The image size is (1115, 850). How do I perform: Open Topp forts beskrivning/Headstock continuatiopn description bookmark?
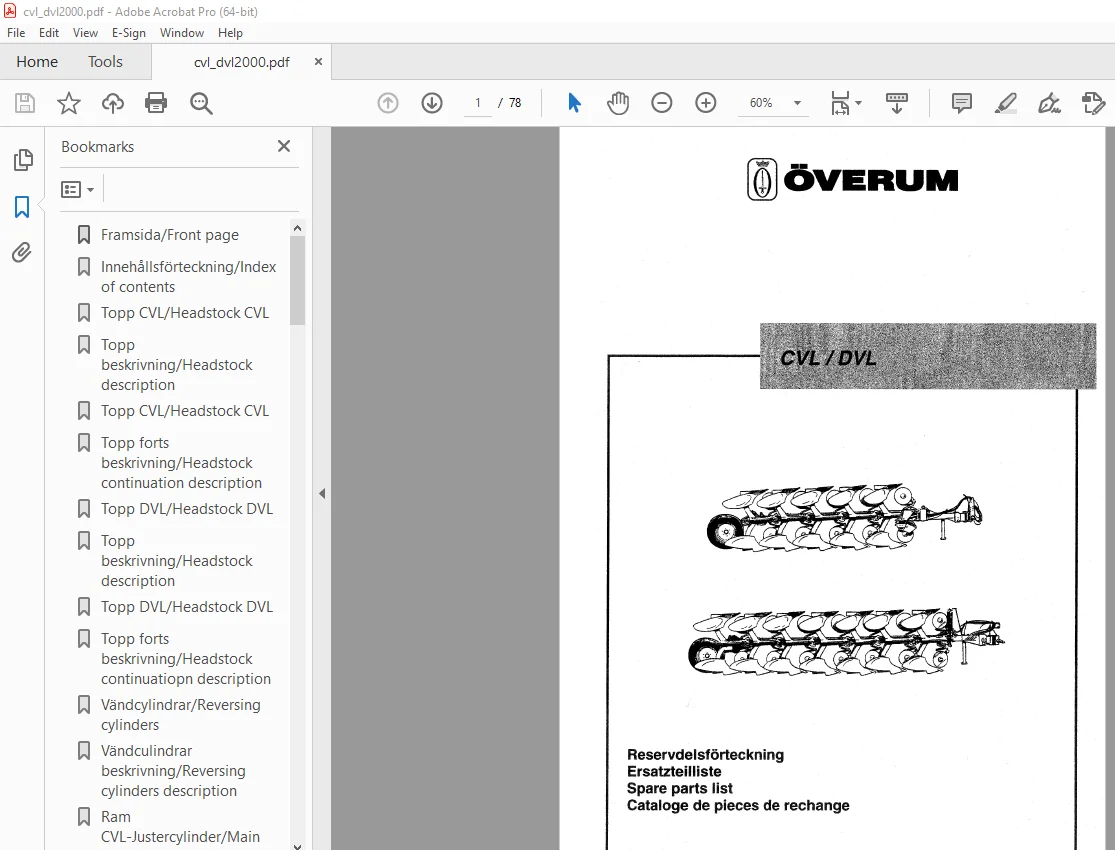click(x=186, y=659)
